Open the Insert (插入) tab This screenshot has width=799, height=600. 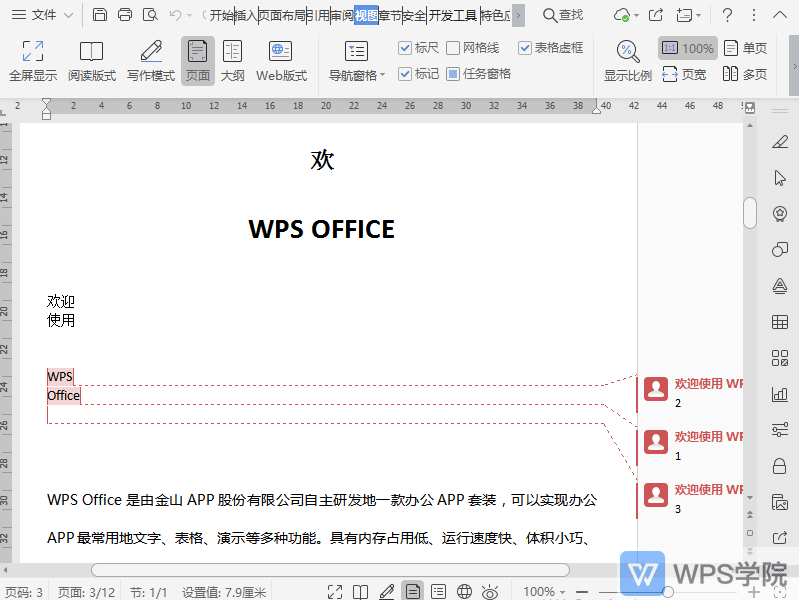point(246,15)
